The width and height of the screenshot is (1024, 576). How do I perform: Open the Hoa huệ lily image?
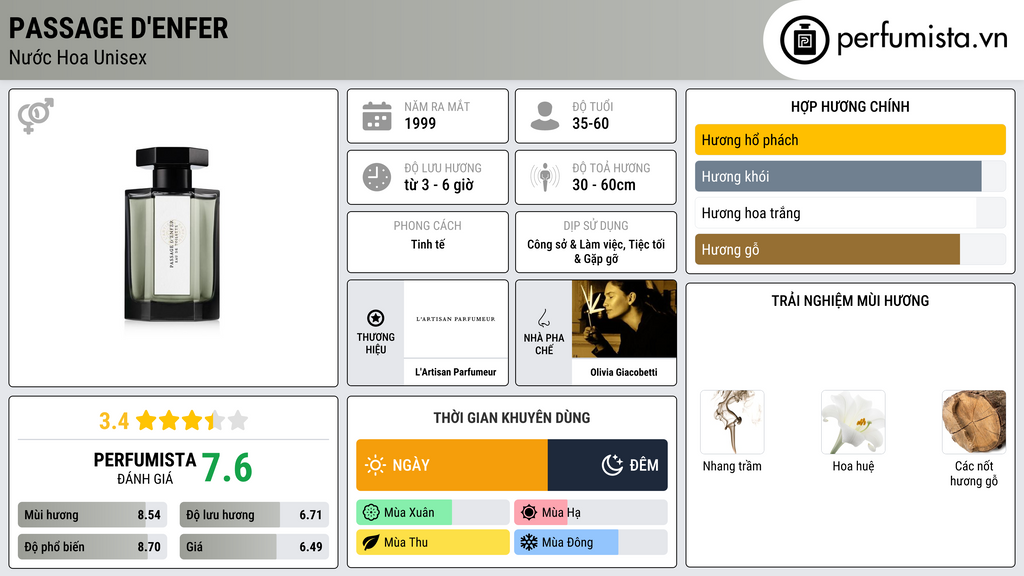coord(853,422)
